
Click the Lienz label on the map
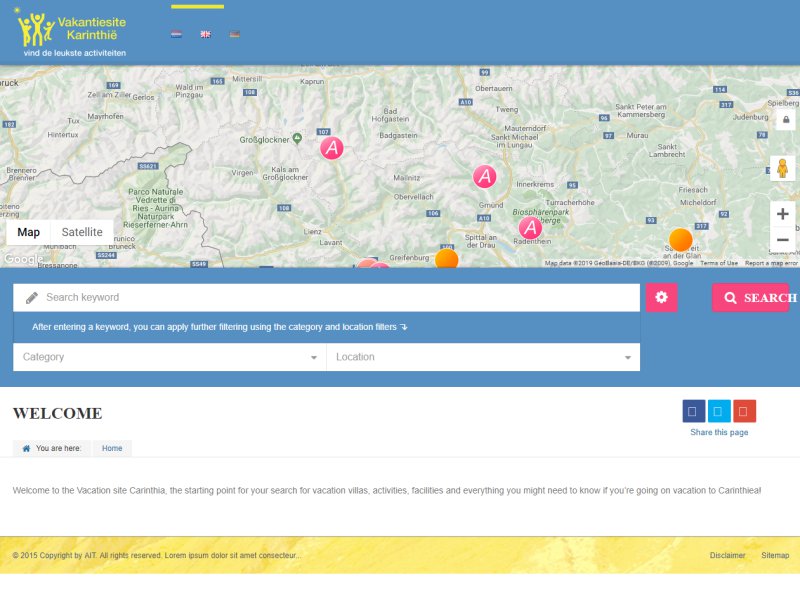pos(312,232)
